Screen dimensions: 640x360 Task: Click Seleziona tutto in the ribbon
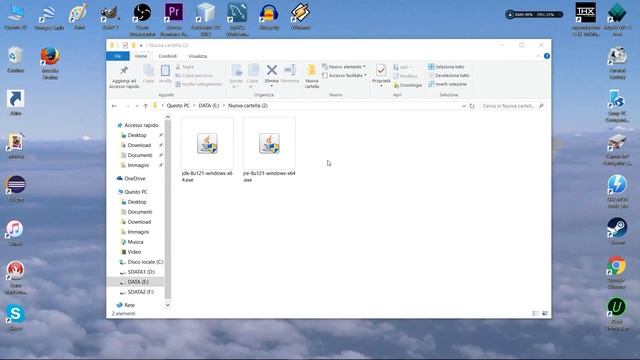(x=446, y=67)
